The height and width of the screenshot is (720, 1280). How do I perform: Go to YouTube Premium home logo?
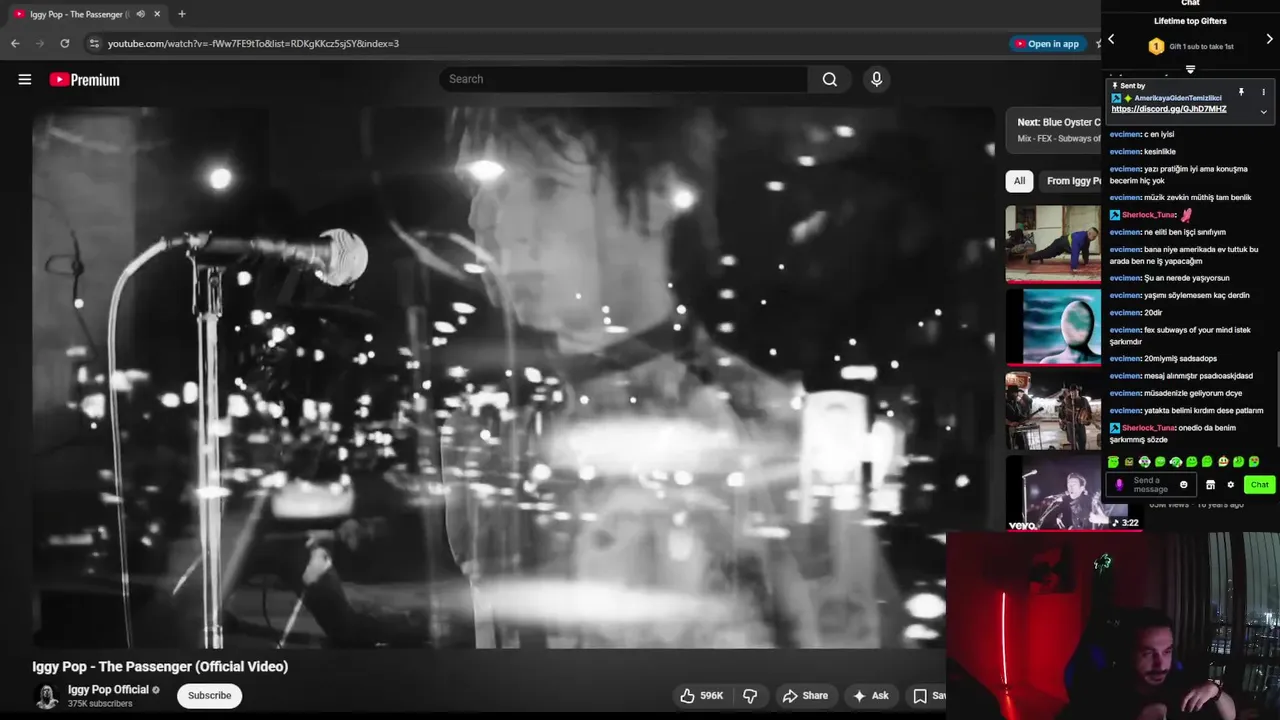click(x=85, y=80)
